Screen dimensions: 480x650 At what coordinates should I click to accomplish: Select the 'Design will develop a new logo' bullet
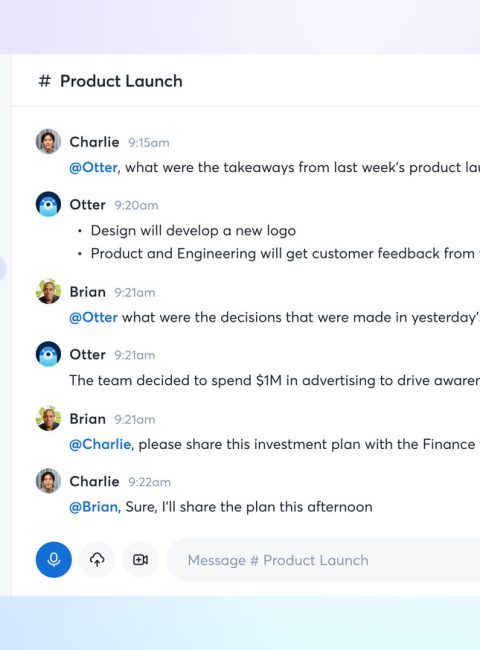pyautogui.click(x=193, y=231)
